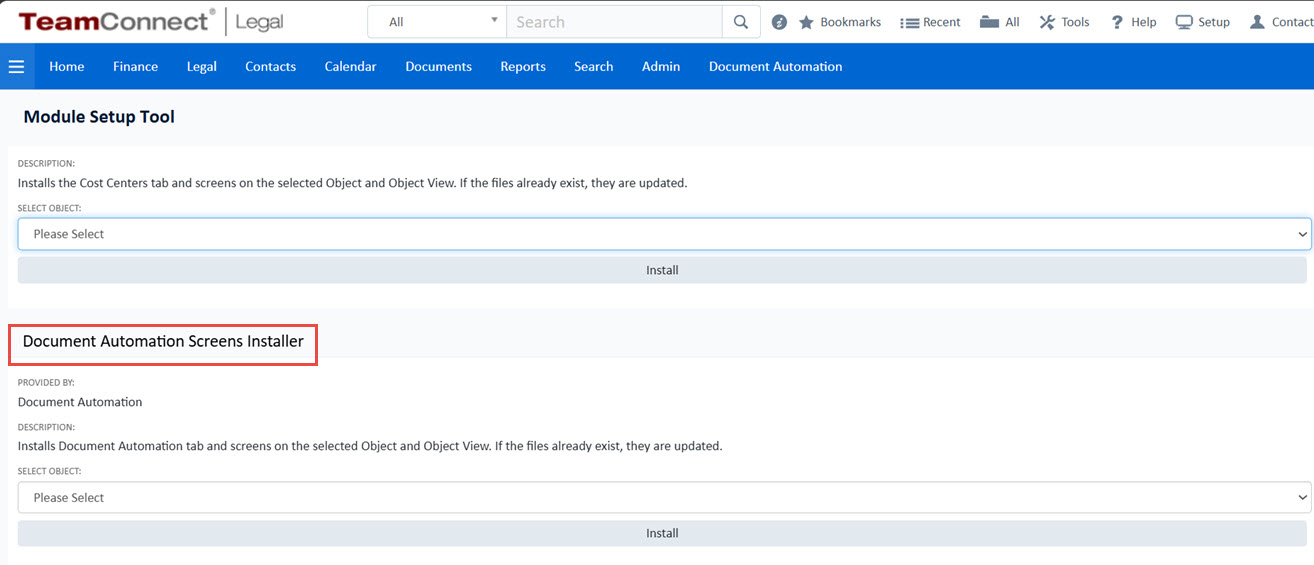
Task: Open the hamburger menu in blue bar
Action: [x=16, y=67]
